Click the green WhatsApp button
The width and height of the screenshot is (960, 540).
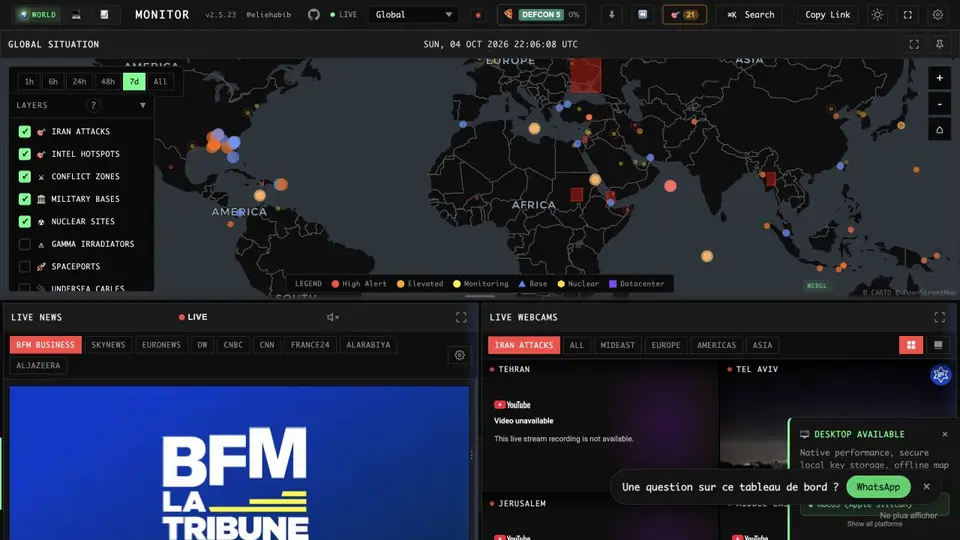878,487
